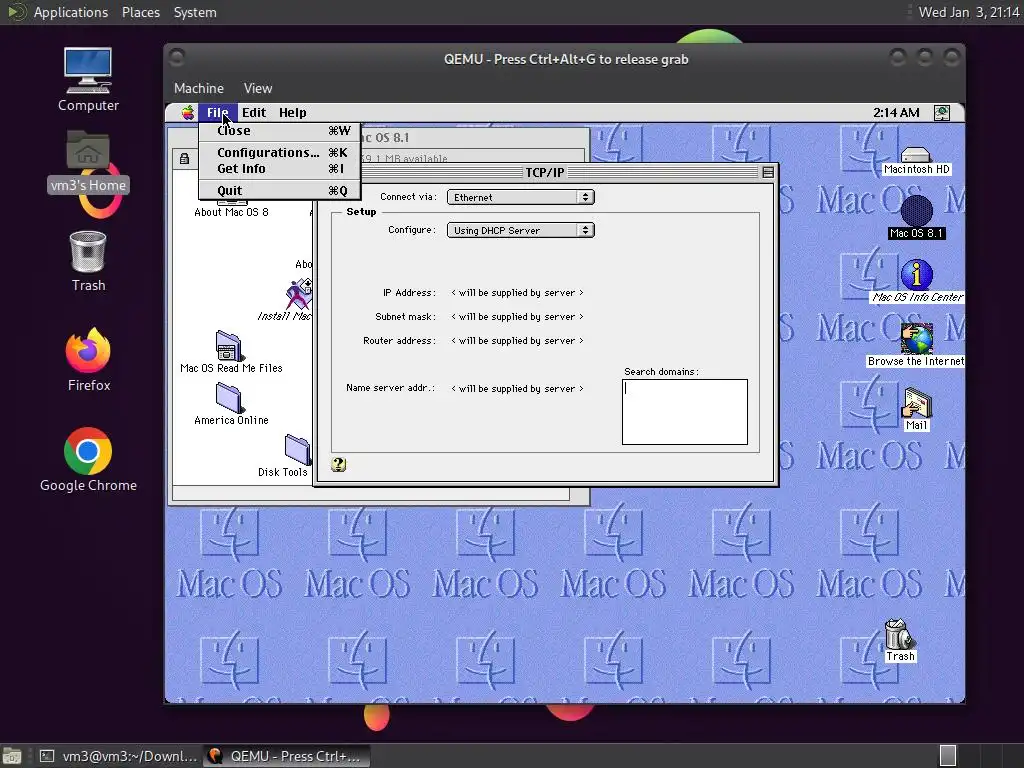Click the About Mac OS 8 label
1024x768 pixels.
[231, 212]
